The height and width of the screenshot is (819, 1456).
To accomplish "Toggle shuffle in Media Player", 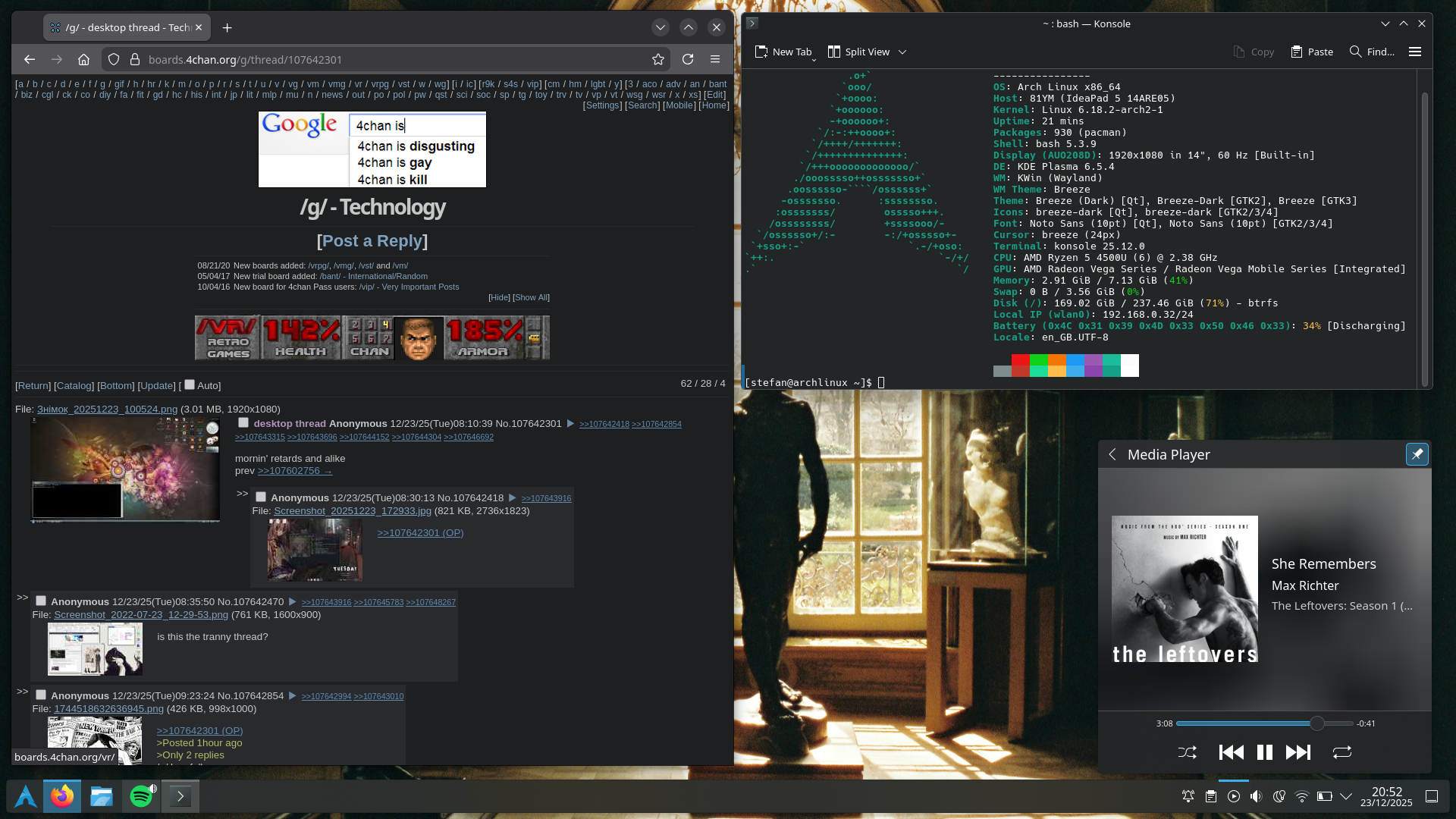I will 1188,752.
